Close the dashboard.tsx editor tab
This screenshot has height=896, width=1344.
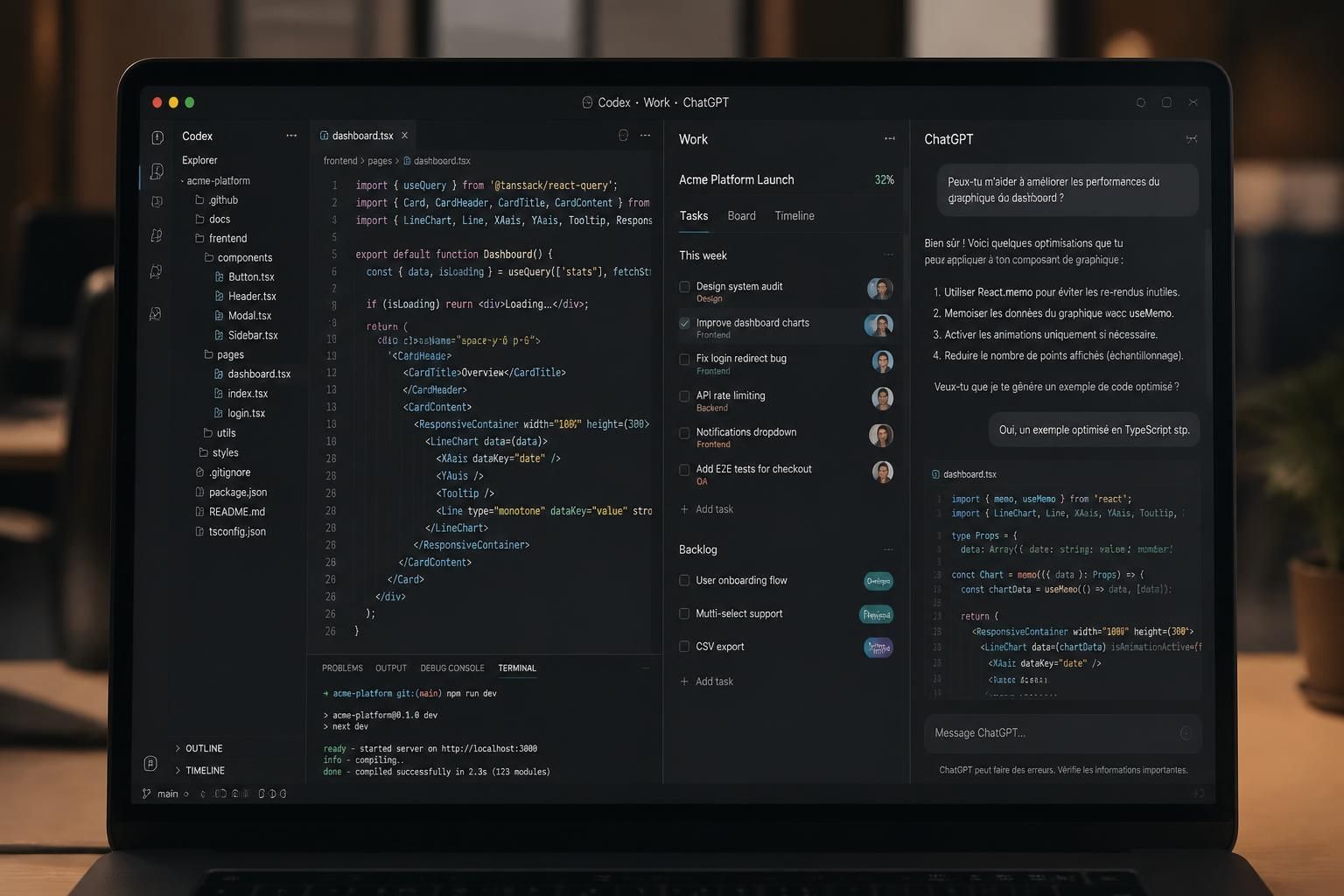coord(404,136)
